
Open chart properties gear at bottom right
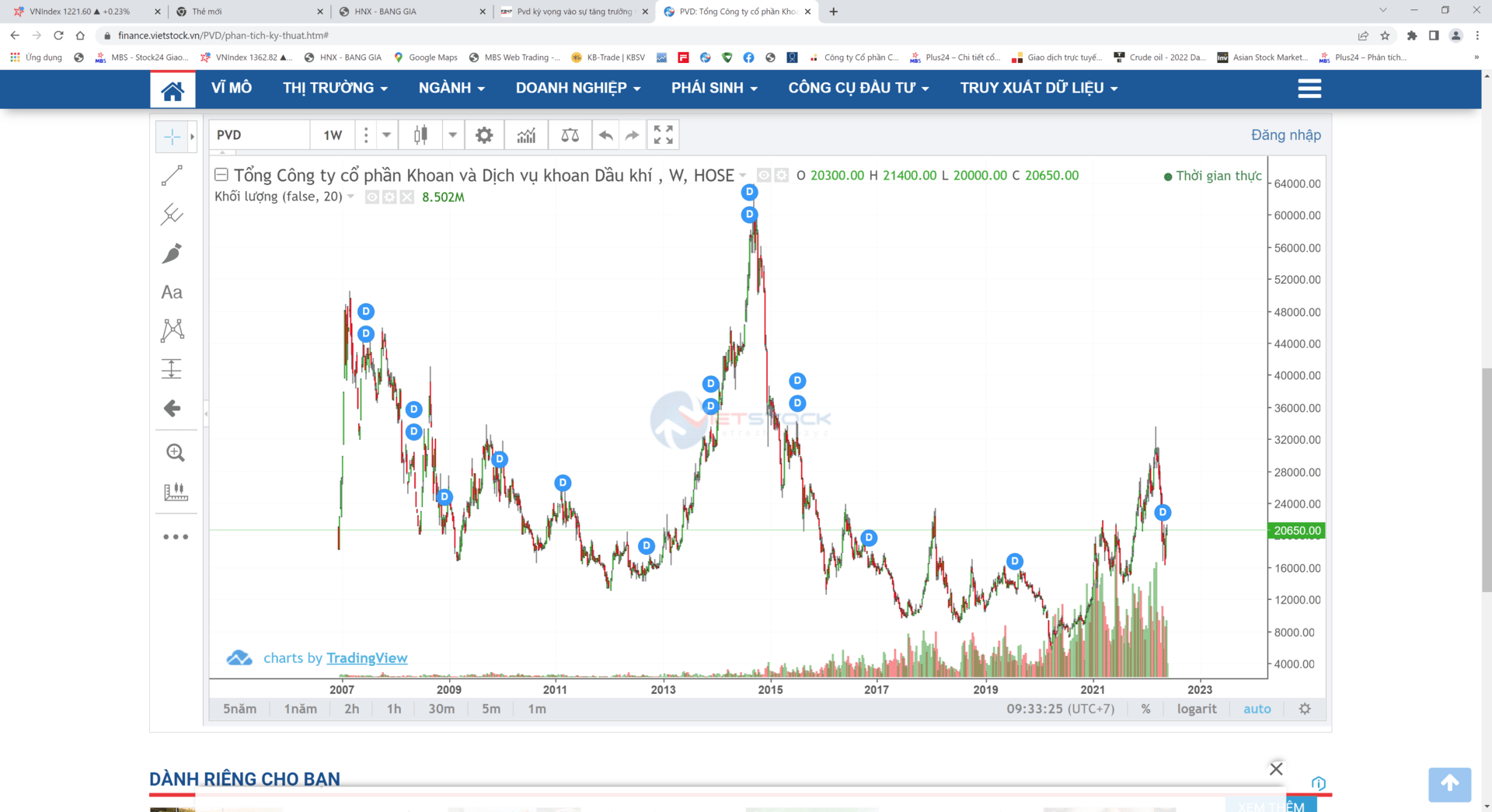1305,709
